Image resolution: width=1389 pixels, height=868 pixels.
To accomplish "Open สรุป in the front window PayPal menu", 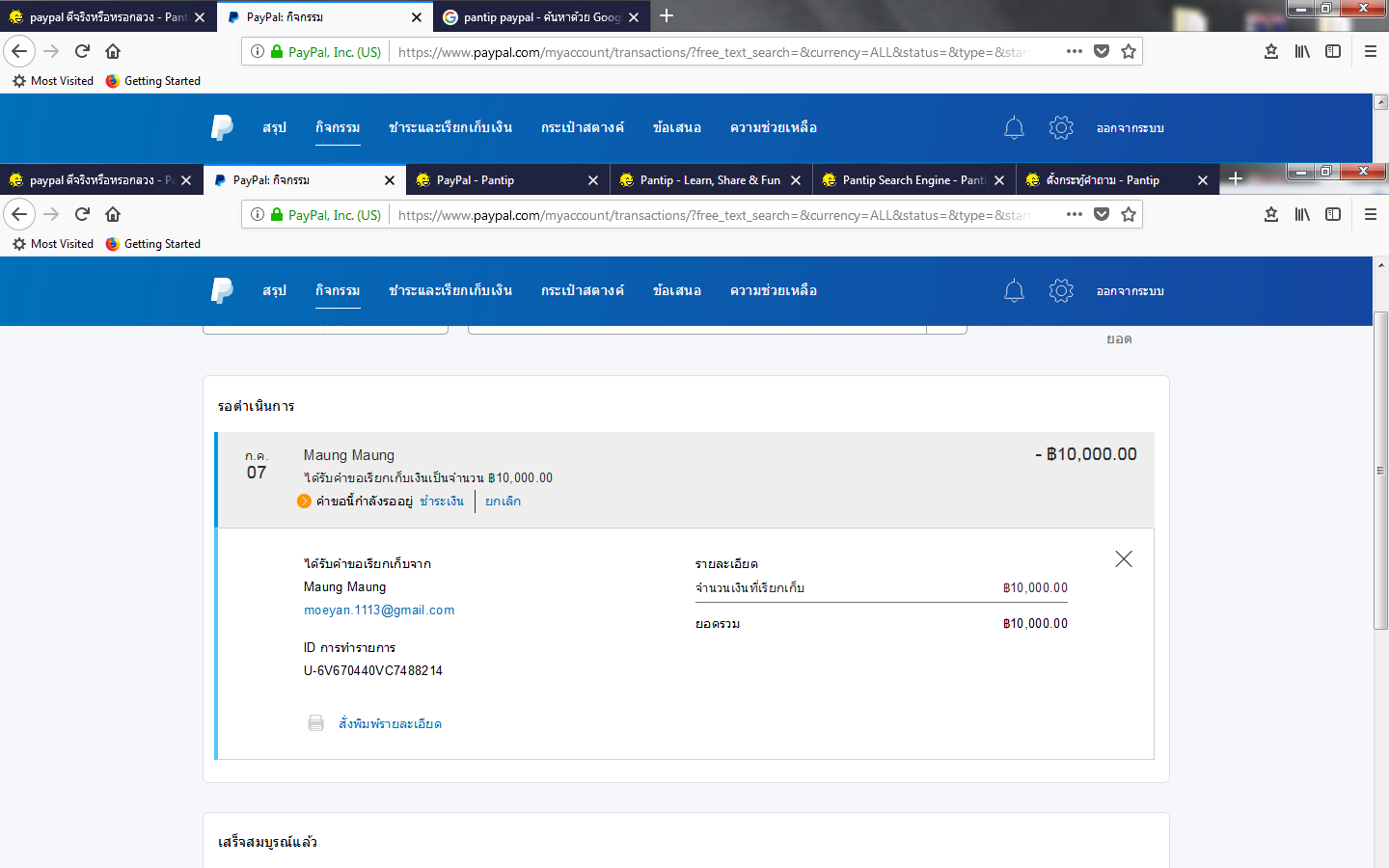I will (x=275, y=290).
